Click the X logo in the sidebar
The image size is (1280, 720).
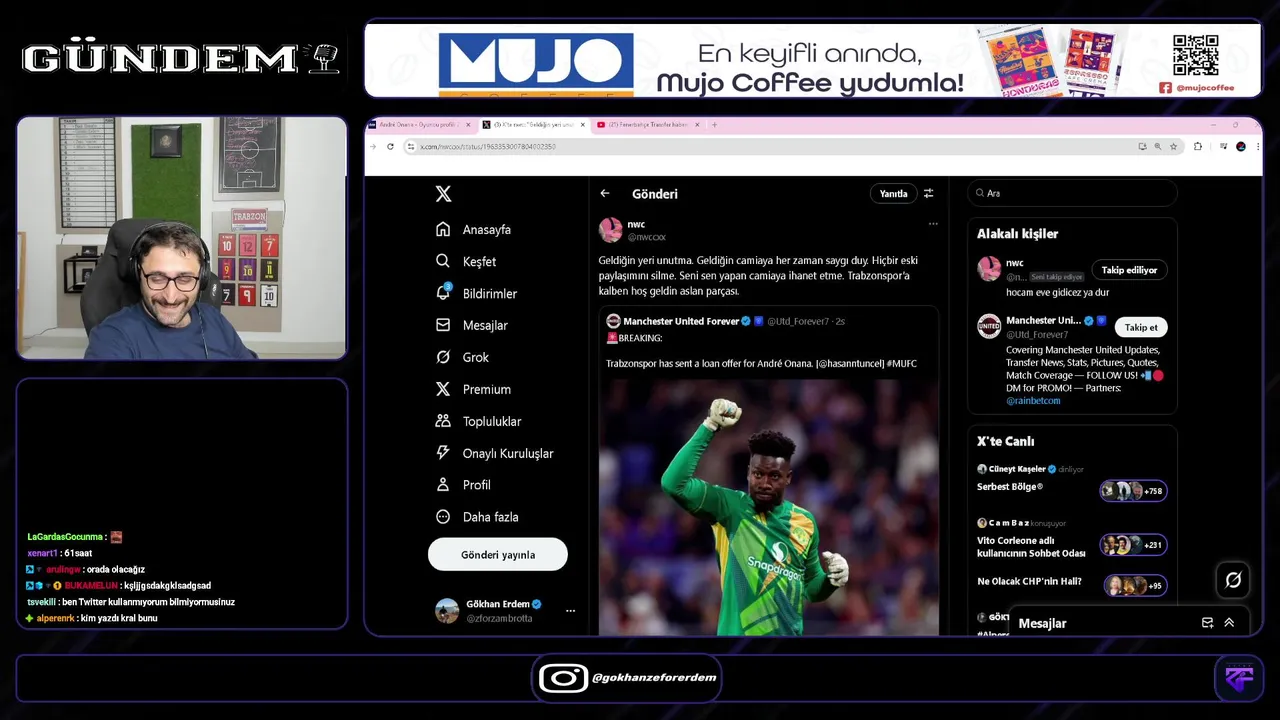[443, 194]
